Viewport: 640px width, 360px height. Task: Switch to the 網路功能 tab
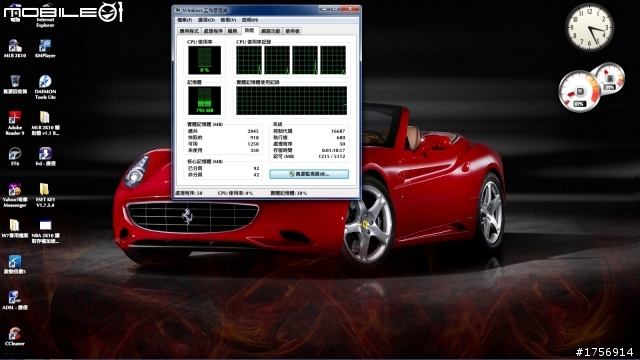271,31
